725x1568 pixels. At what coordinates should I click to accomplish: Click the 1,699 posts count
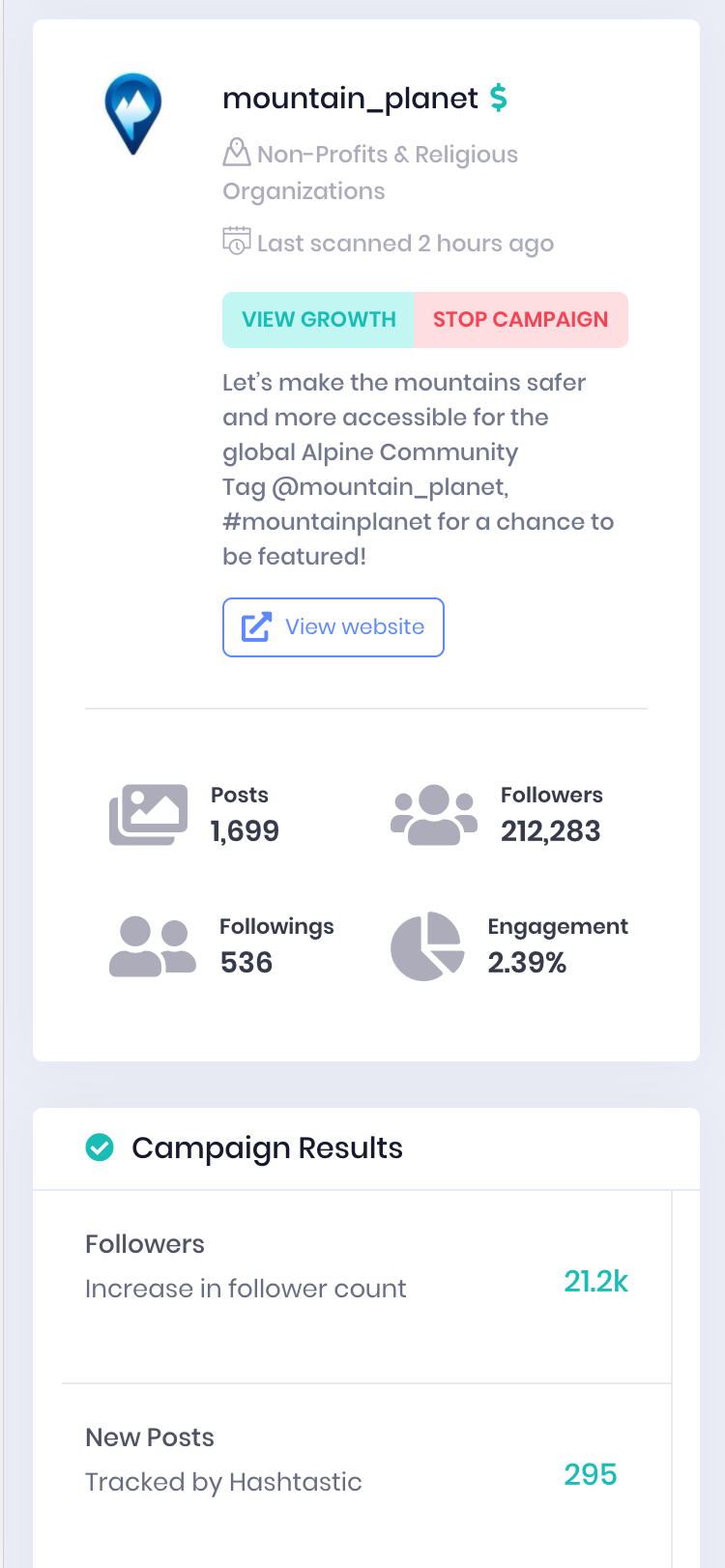point(245,831)
